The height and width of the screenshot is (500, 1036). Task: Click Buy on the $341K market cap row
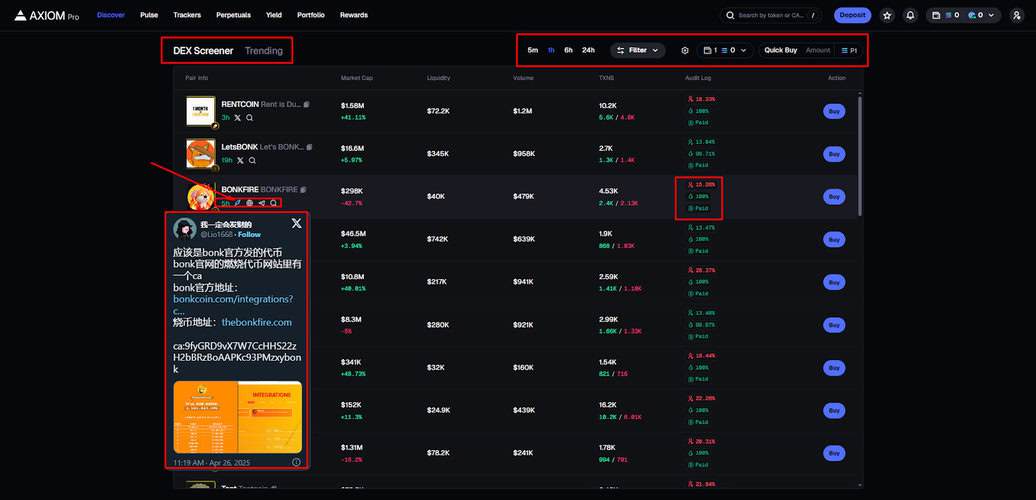point(834,368)
